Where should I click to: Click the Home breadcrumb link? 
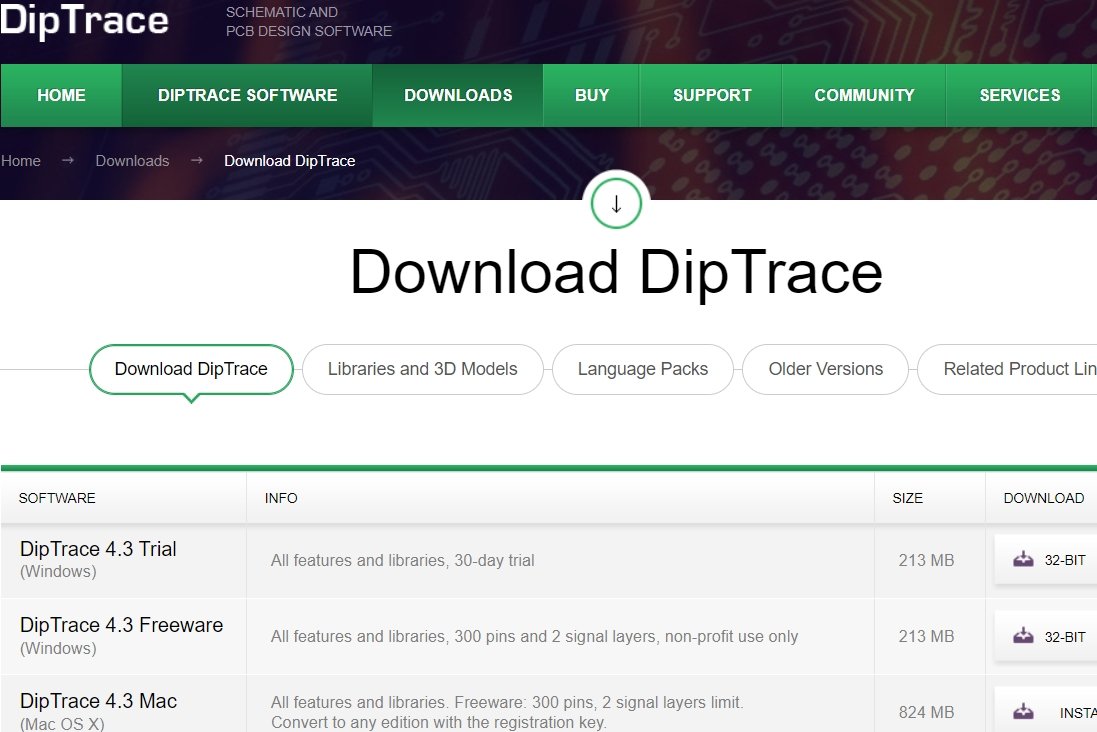[x=20, y=160]
